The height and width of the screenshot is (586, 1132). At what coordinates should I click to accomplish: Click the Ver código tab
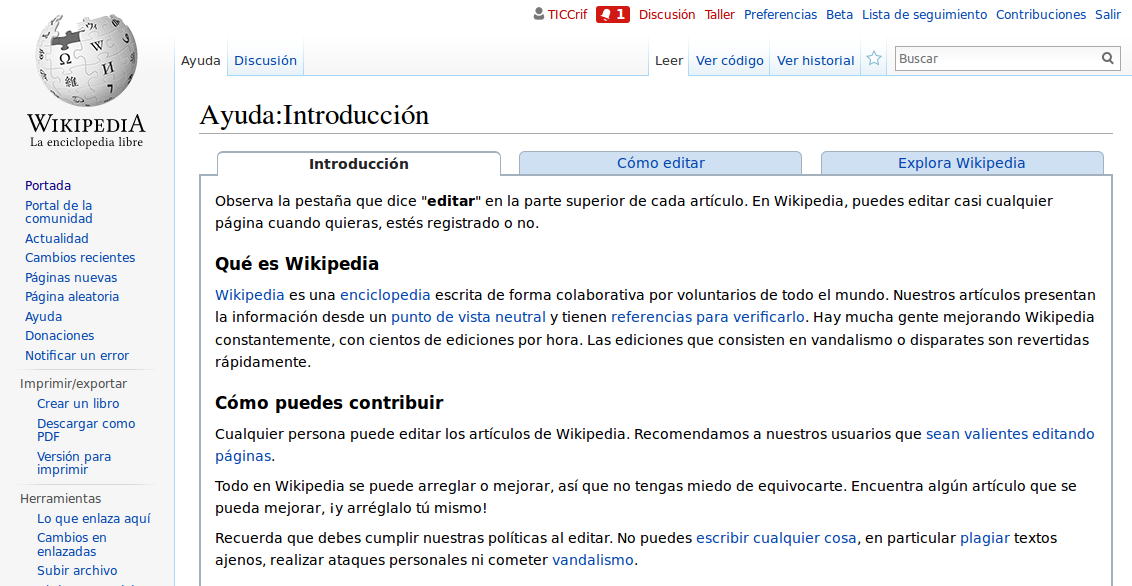729,61
